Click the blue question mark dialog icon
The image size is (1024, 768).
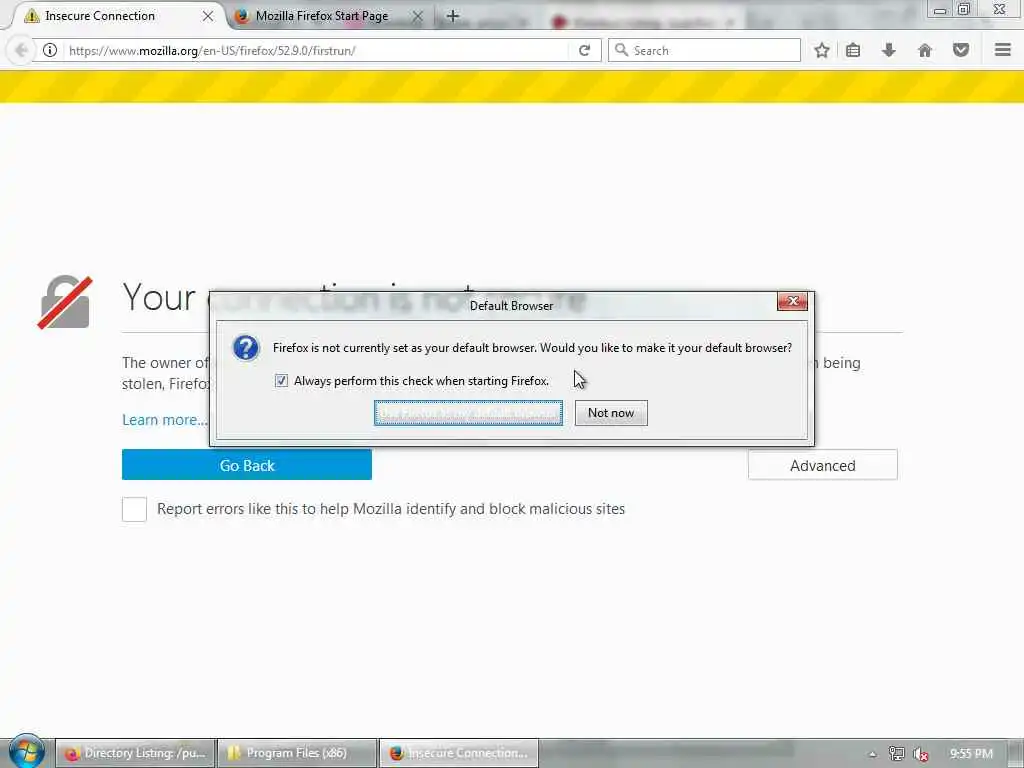(x=246, y=348)
